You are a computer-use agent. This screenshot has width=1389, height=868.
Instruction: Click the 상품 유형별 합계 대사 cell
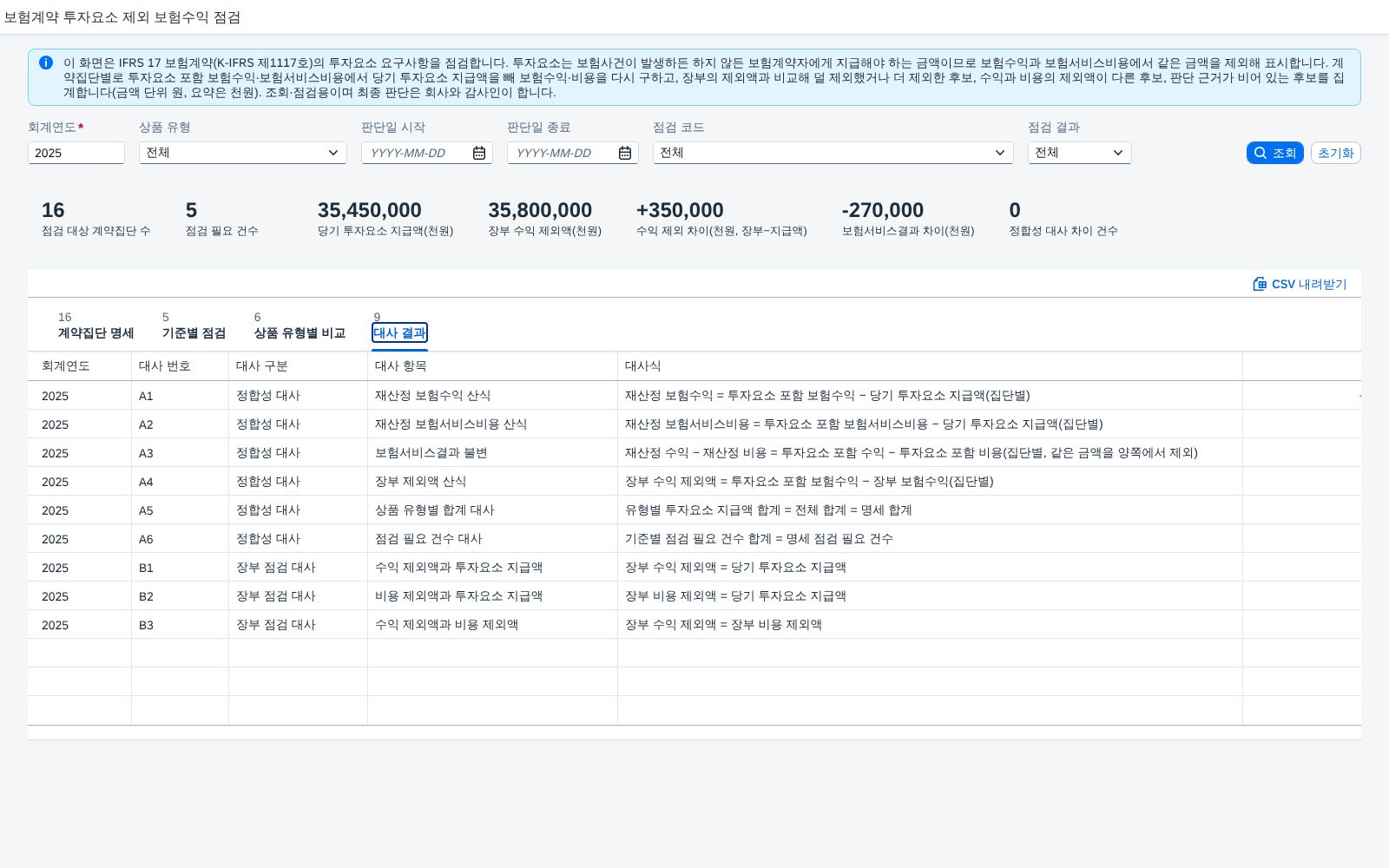(x=492, y=510)
